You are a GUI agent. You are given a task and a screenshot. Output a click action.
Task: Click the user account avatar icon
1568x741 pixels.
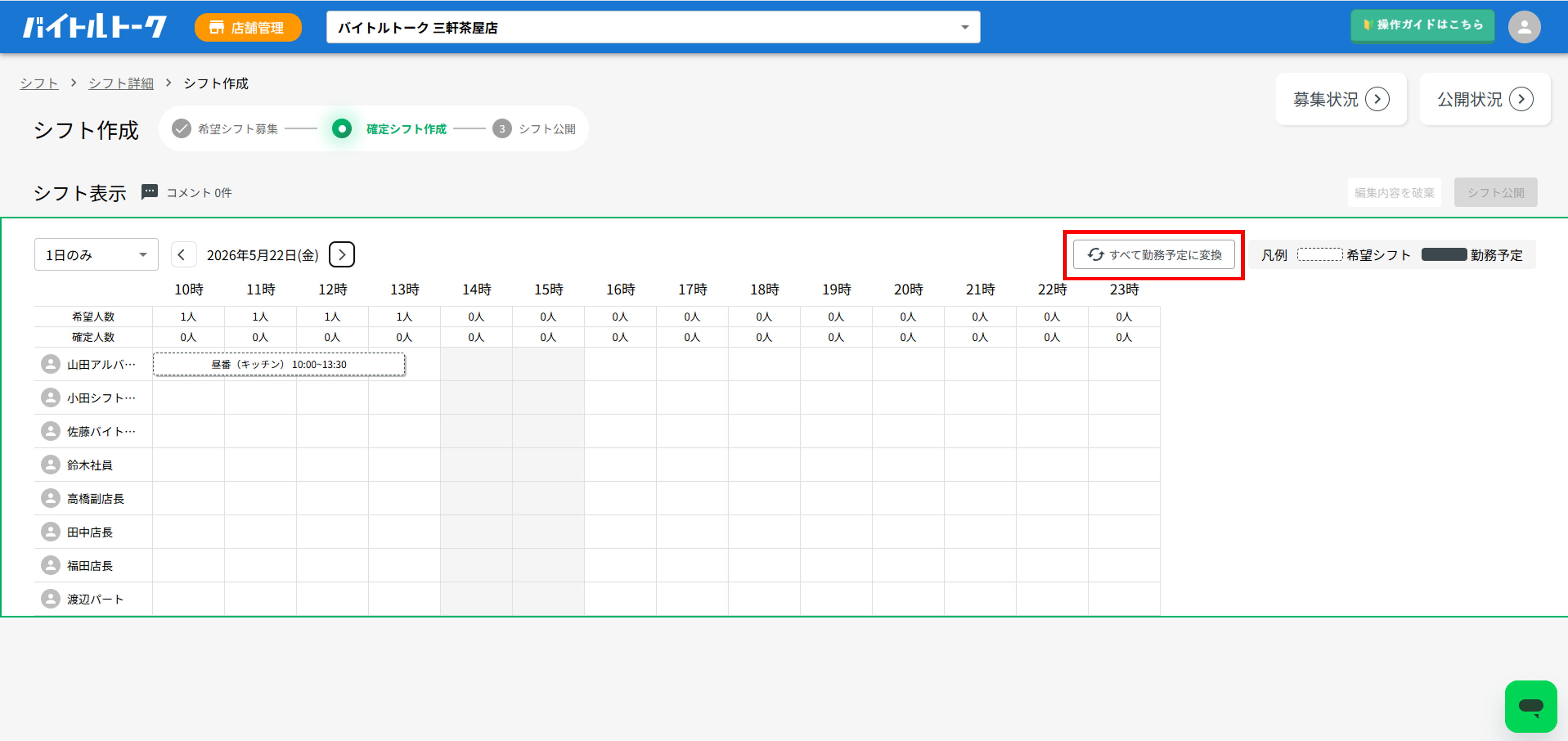(1524, 27)
